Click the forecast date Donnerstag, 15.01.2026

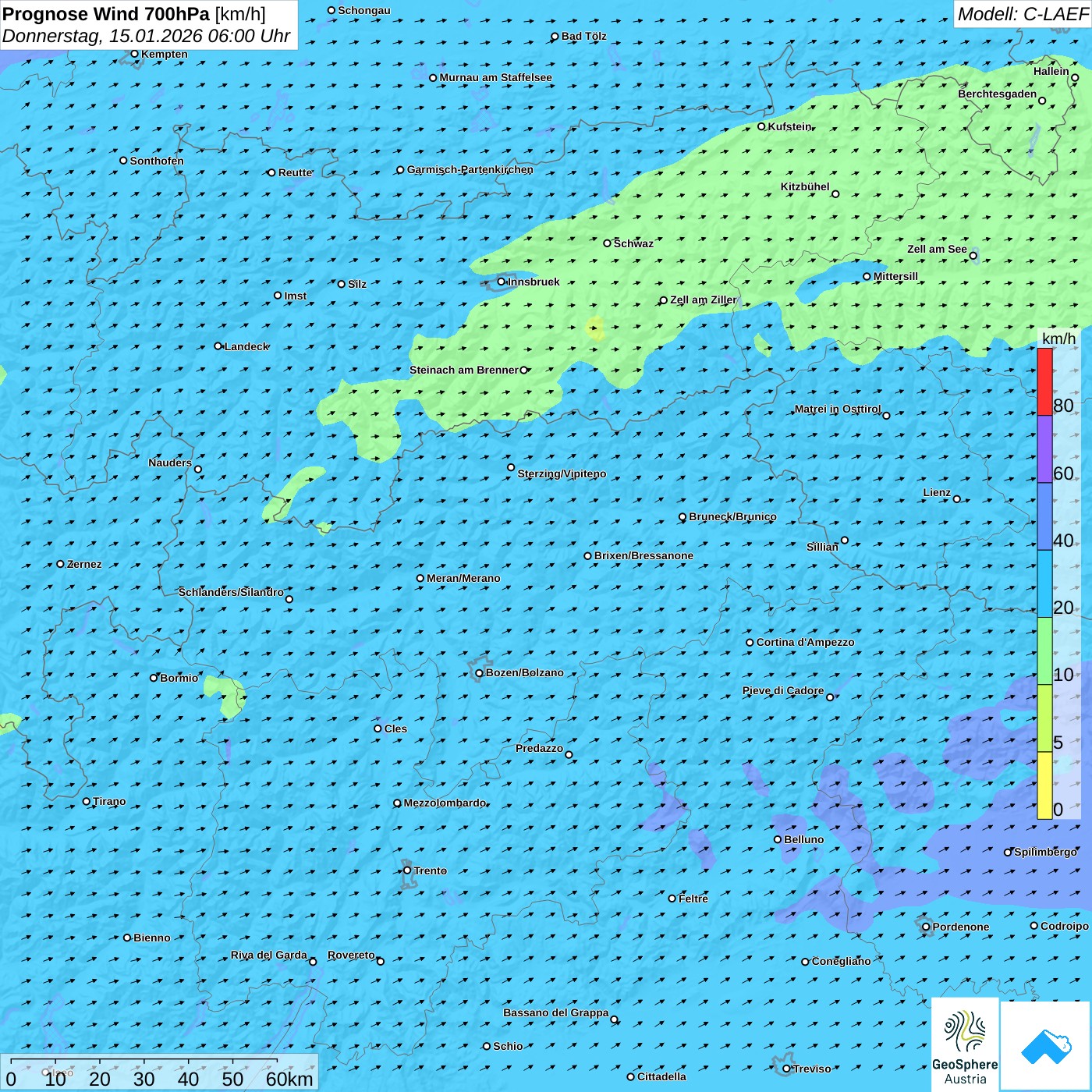[x=146, y=36]
